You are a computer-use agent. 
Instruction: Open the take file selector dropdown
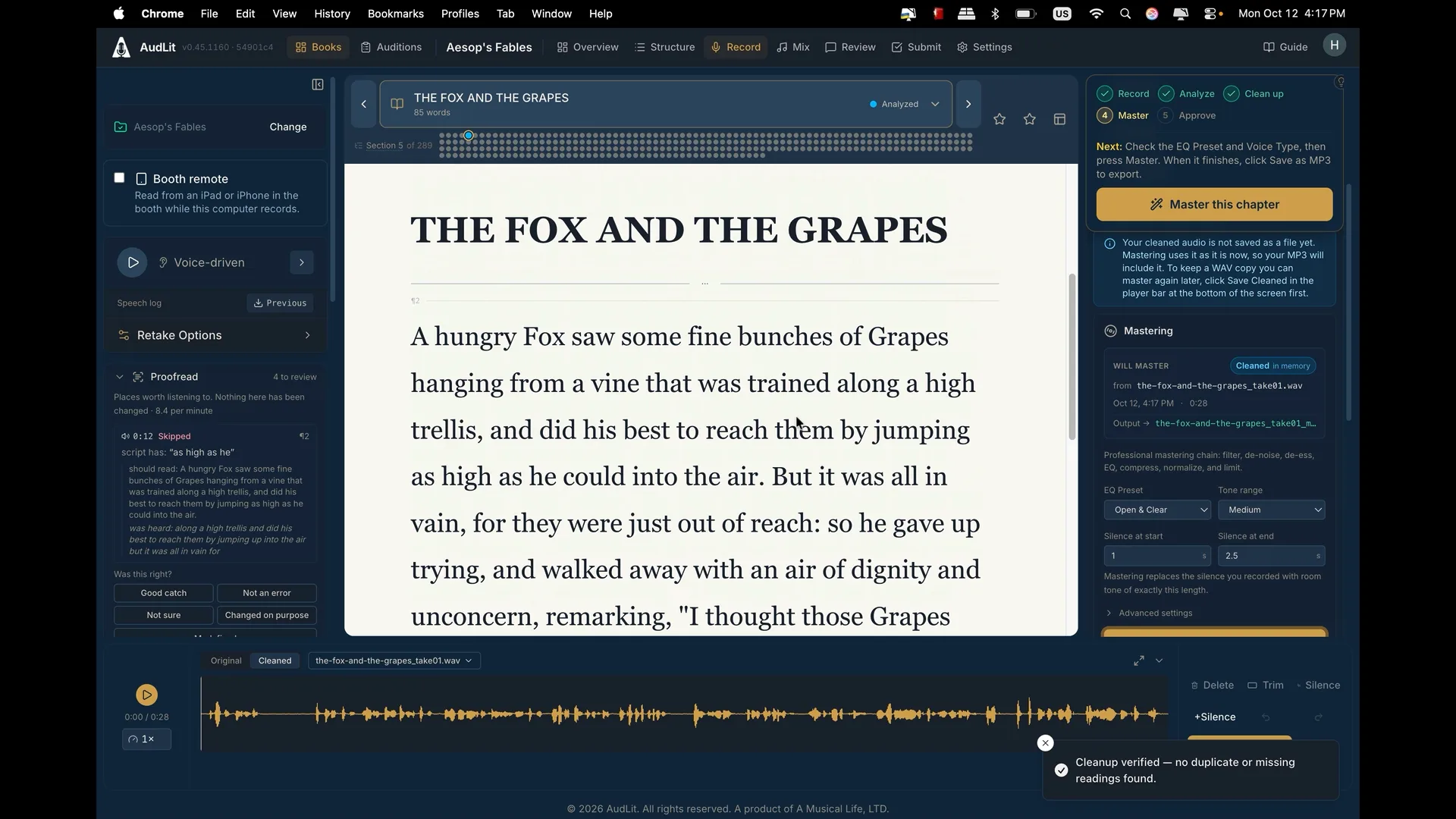click(x=394, y=661)
